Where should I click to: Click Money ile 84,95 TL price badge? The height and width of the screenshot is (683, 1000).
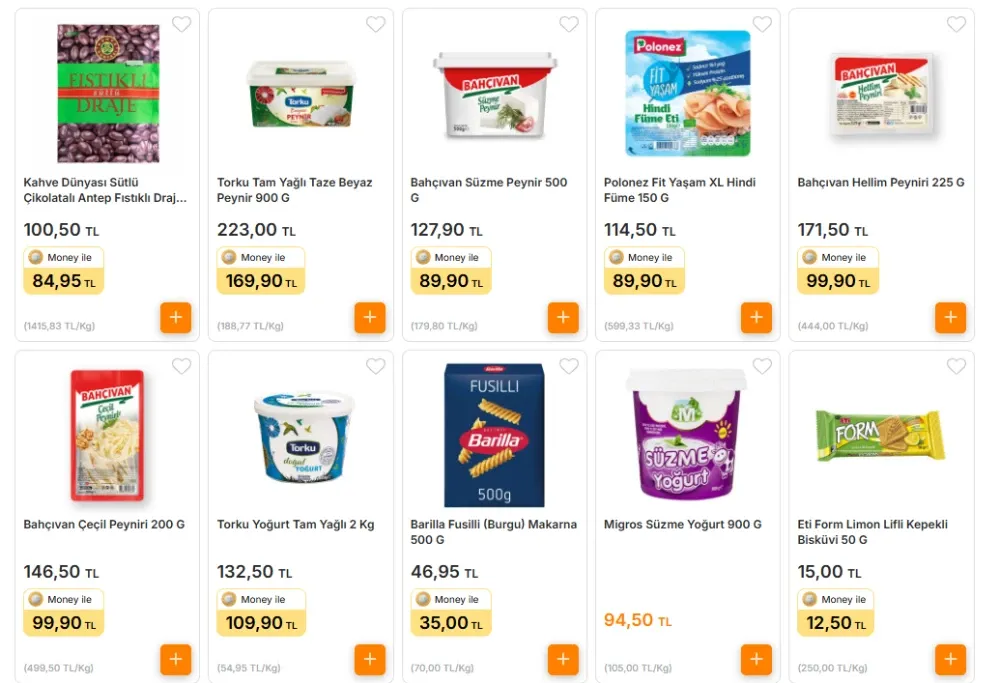(x=63, y=271)
